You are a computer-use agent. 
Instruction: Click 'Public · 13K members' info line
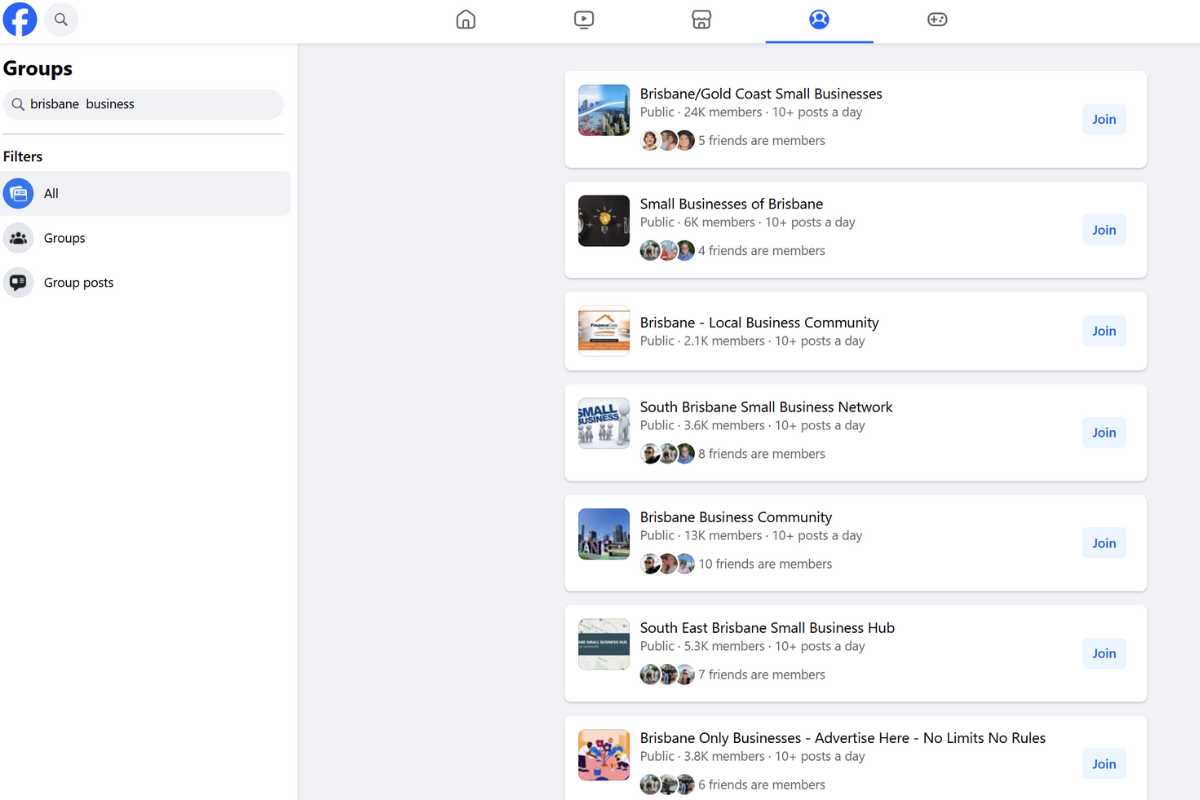pyautogui.click(x=751, y=536)
